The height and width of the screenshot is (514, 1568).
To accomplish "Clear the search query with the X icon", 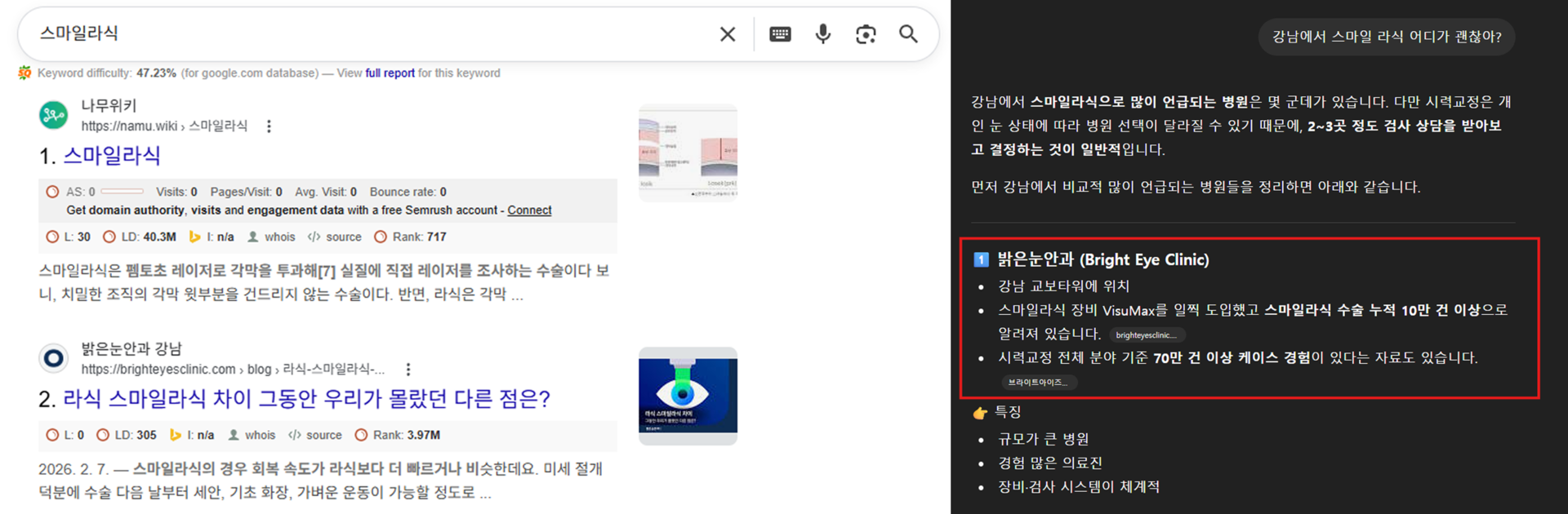I will click(x=727, y=34).
